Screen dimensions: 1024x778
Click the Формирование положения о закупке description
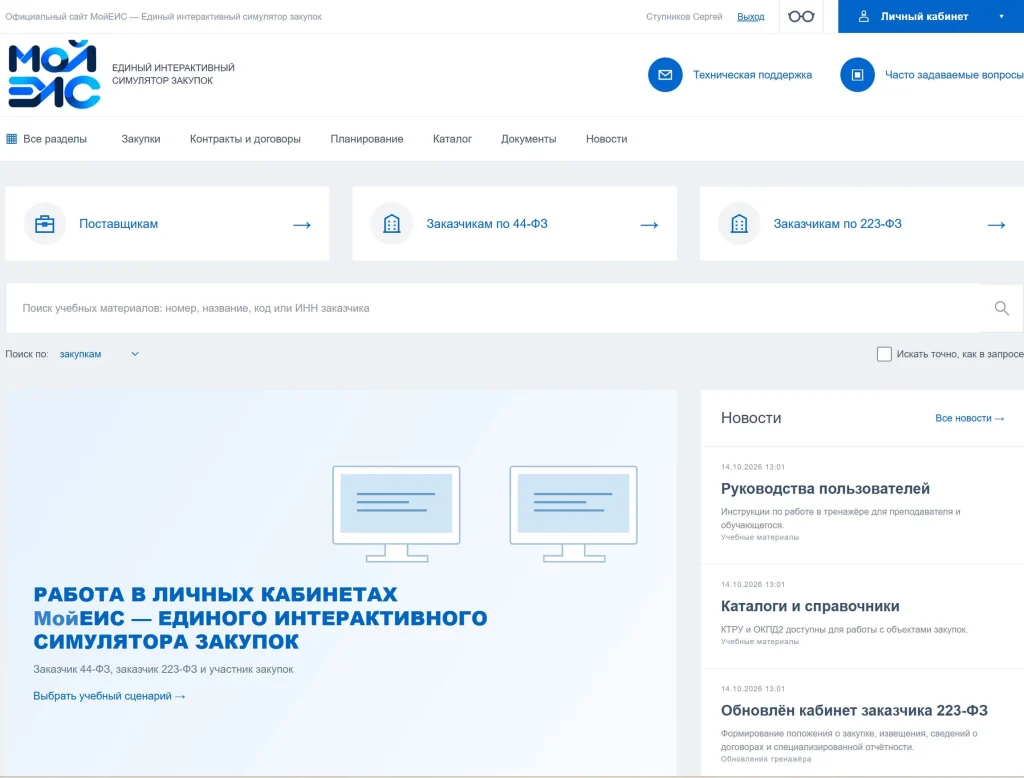point(849,739)
